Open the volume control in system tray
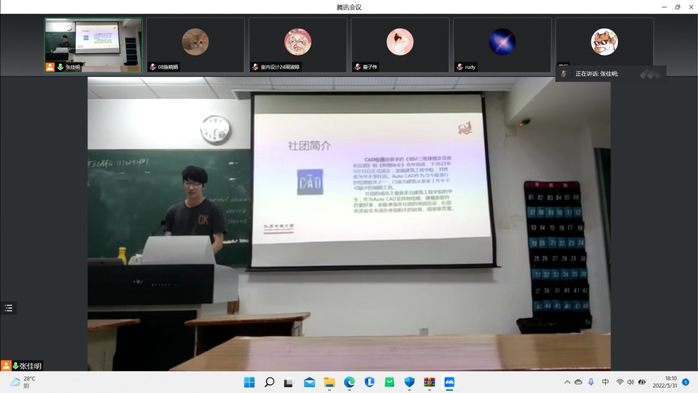Screen dimensions: 698x393 tap(630, 382)
